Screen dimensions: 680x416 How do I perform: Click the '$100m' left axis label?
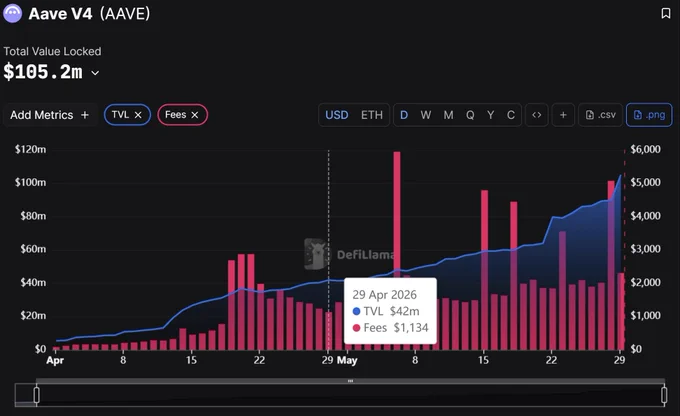point(30,182)
